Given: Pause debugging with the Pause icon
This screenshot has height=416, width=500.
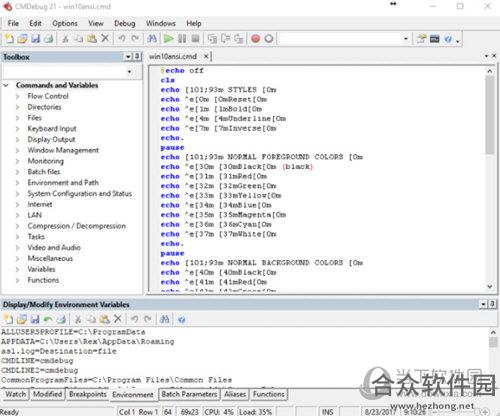Looking at the screenshot, I should tap(182, 39).
